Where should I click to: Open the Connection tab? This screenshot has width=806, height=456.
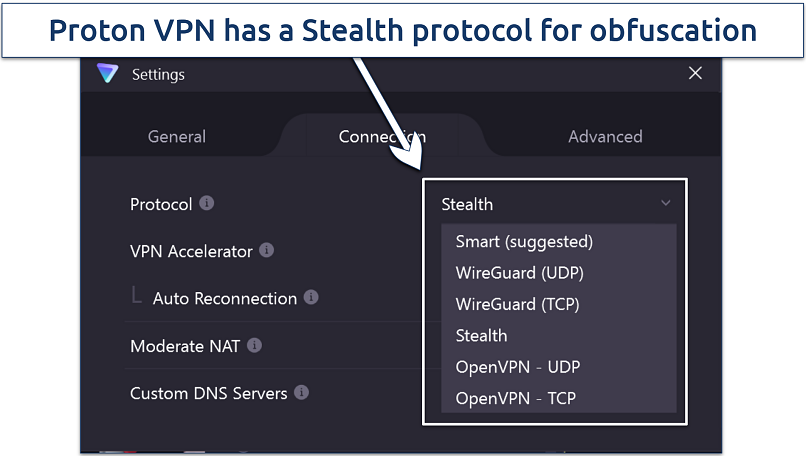point(382,136)
